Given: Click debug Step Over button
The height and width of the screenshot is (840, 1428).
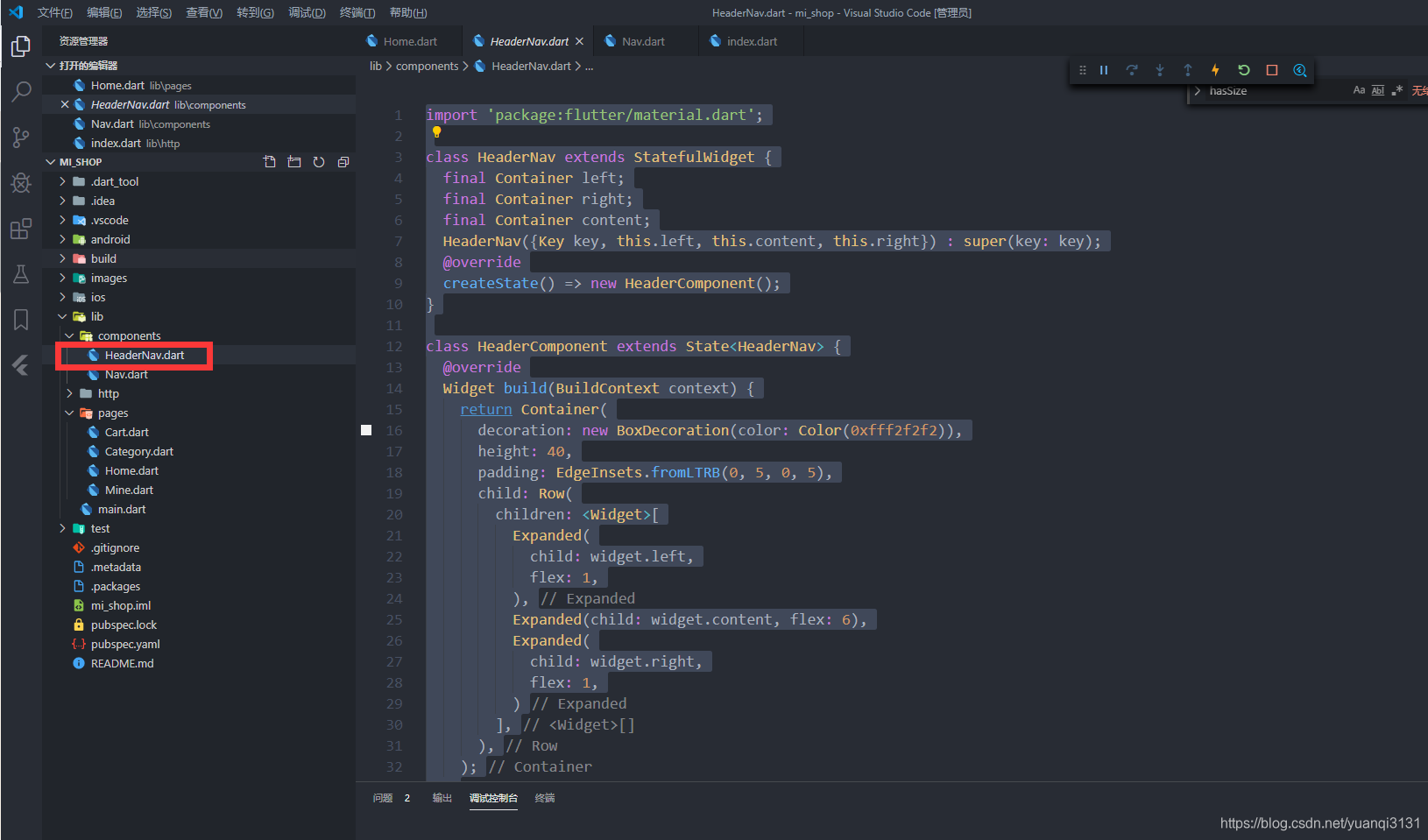Looking at the screenshot, I should pos(1132,70).
